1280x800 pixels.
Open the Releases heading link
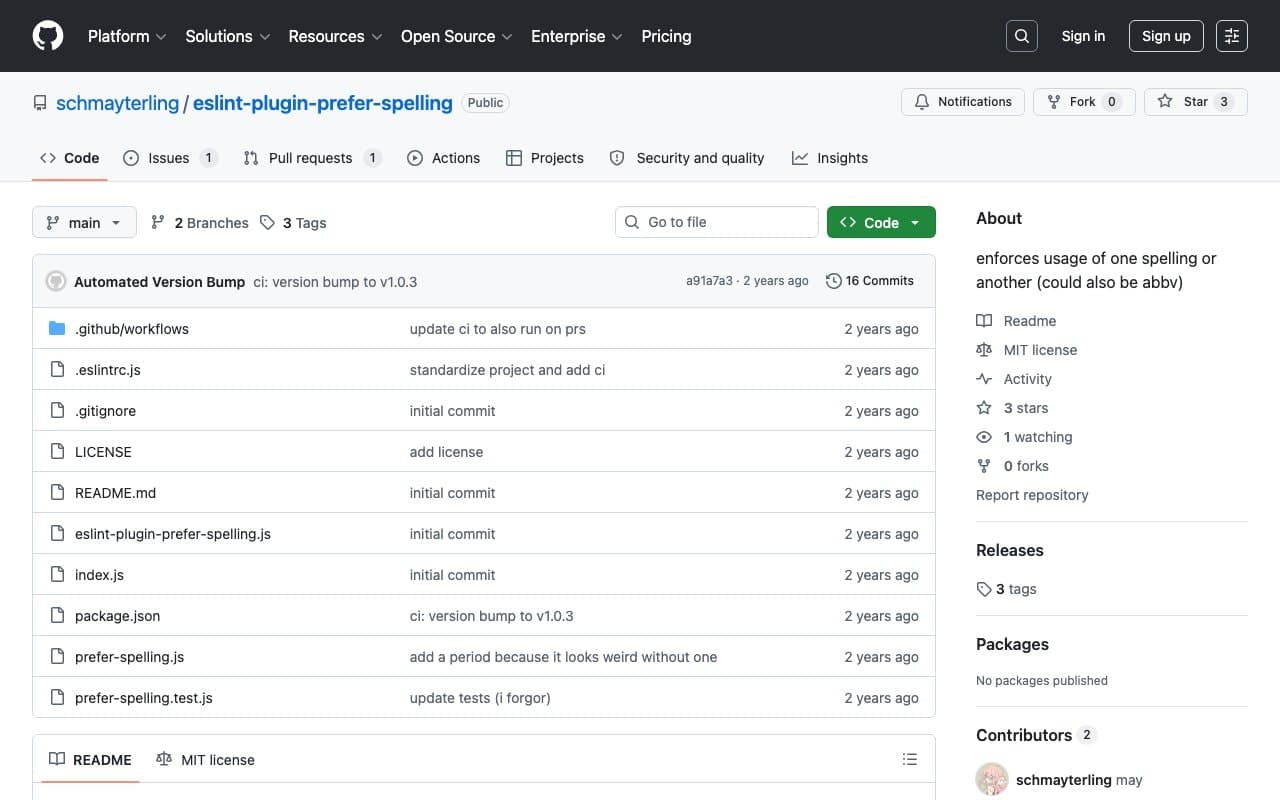pos(1010,550)
